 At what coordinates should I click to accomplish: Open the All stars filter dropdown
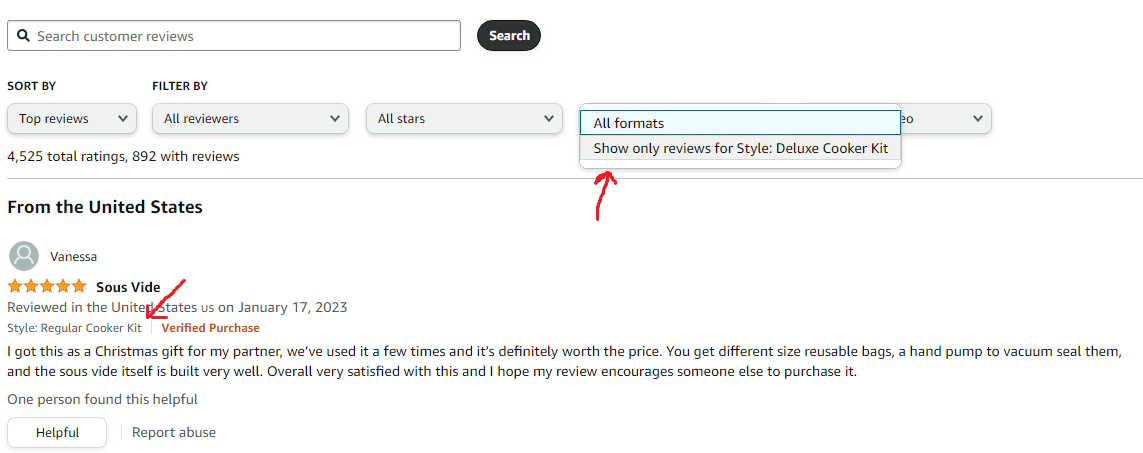coord(464,119)
